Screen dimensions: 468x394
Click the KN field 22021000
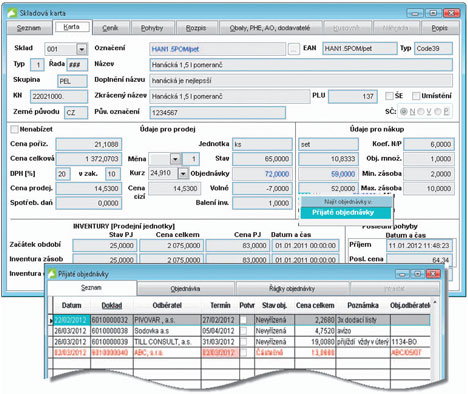click(59, 96)
